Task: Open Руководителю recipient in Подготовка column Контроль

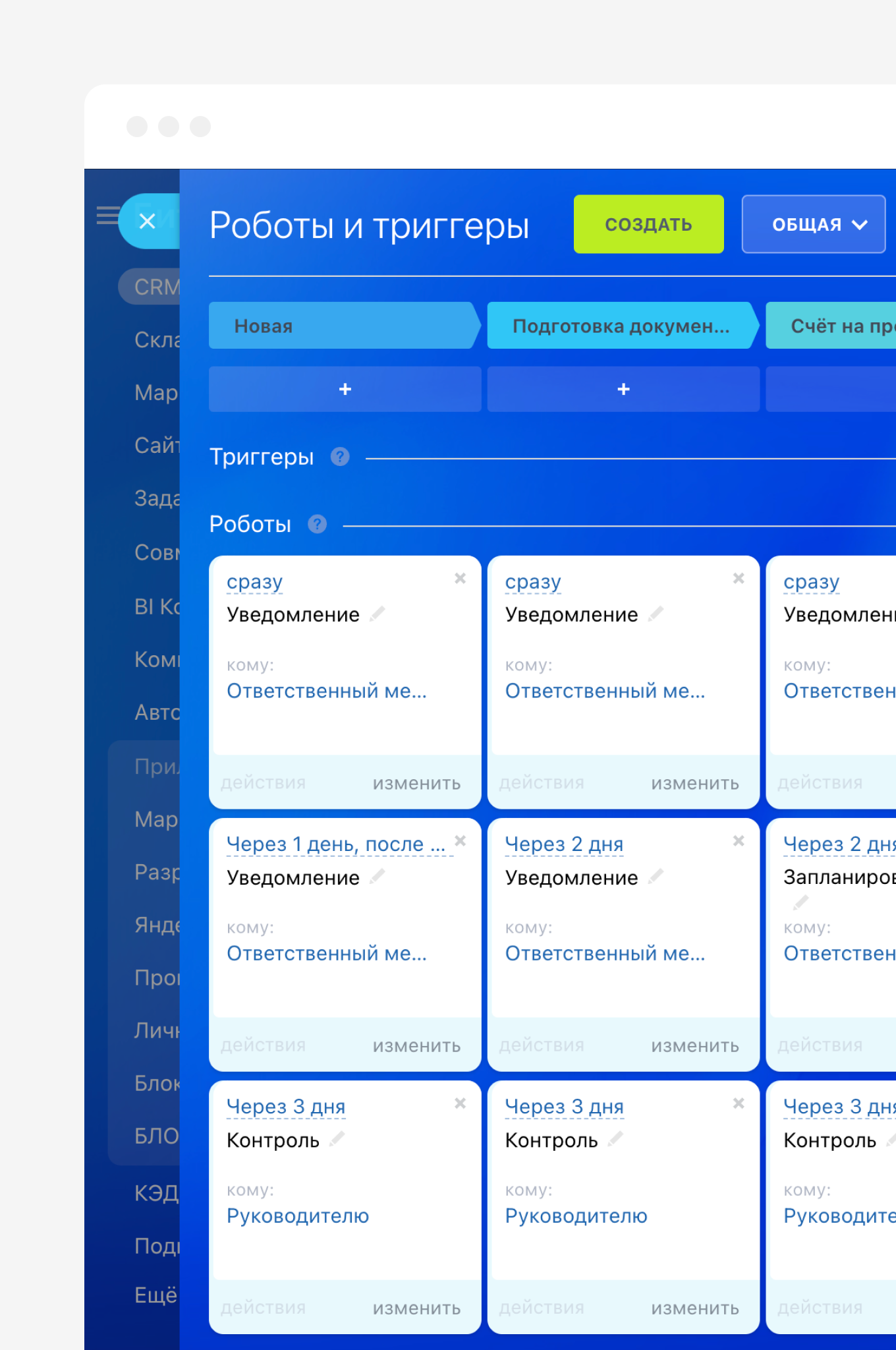Action: tap(576, 1216)
